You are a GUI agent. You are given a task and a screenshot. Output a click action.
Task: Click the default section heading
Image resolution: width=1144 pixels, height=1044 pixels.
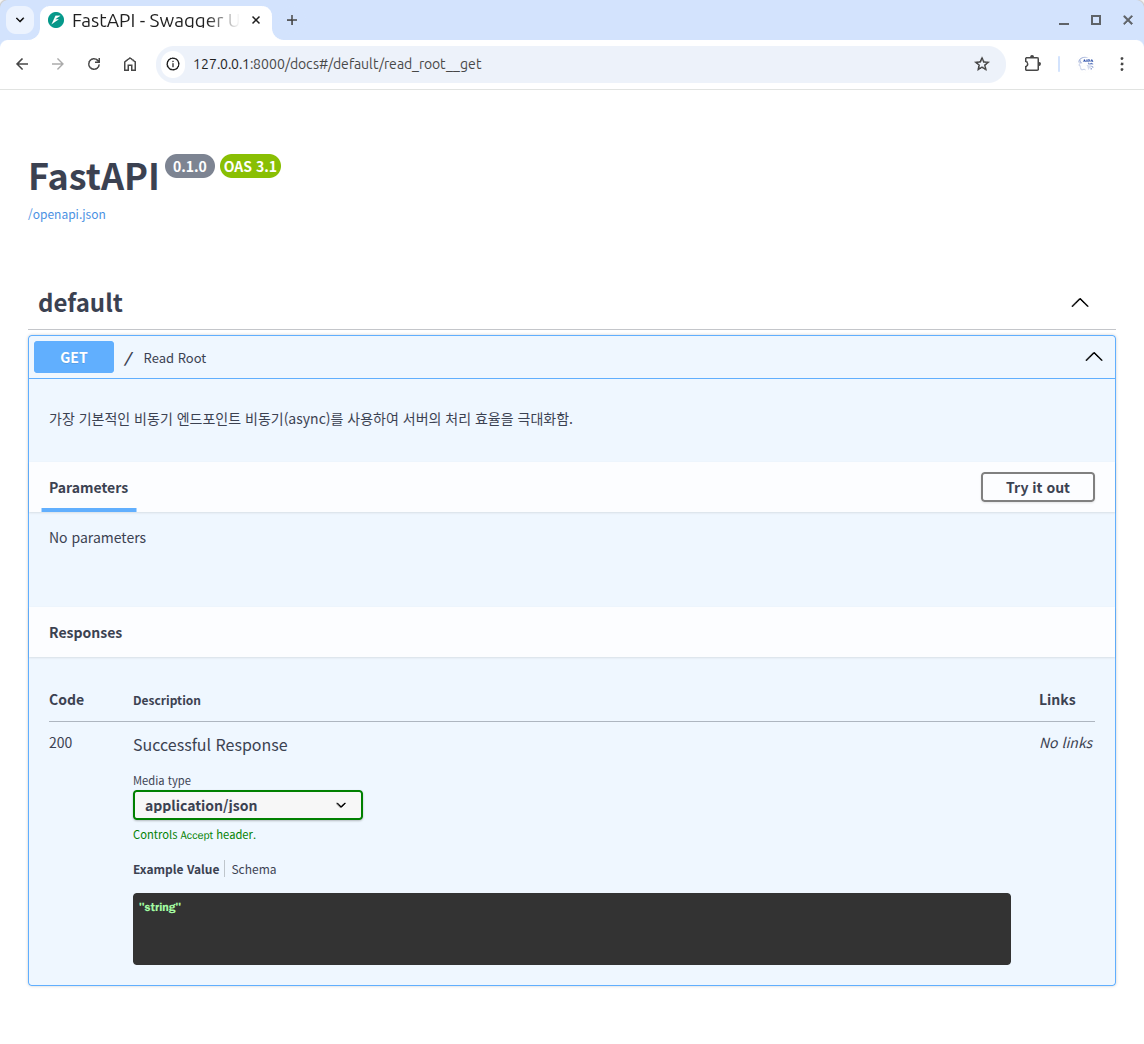80,303
